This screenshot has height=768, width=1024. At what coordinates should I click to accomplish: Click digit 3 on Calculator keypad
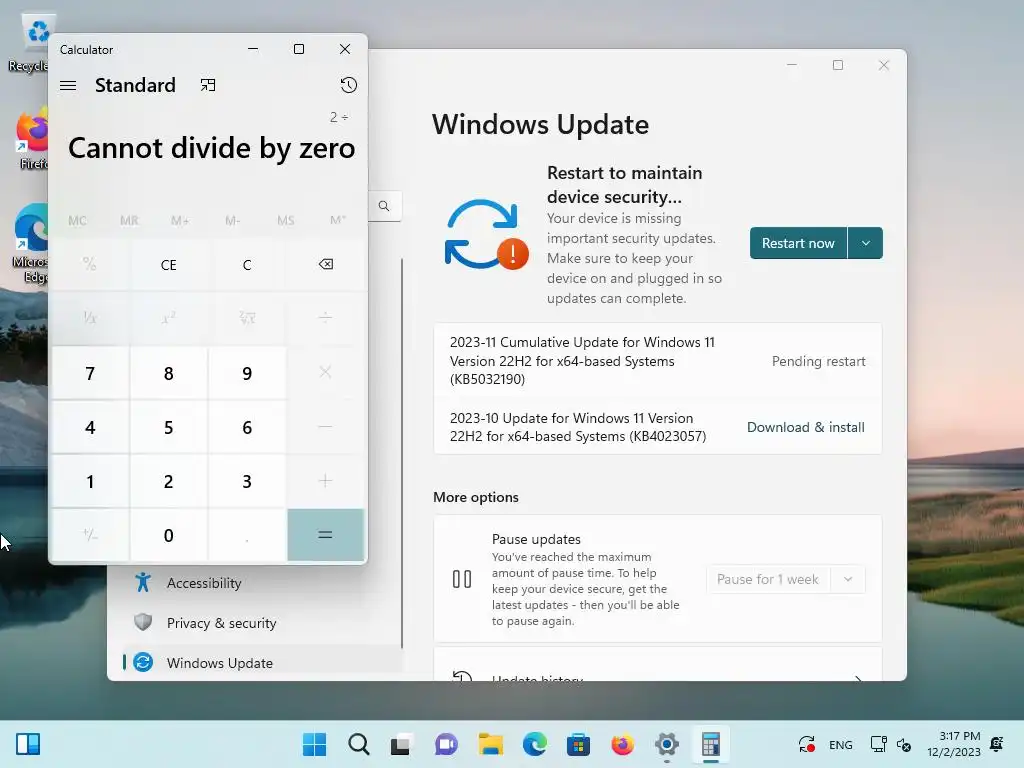point(247,481)
